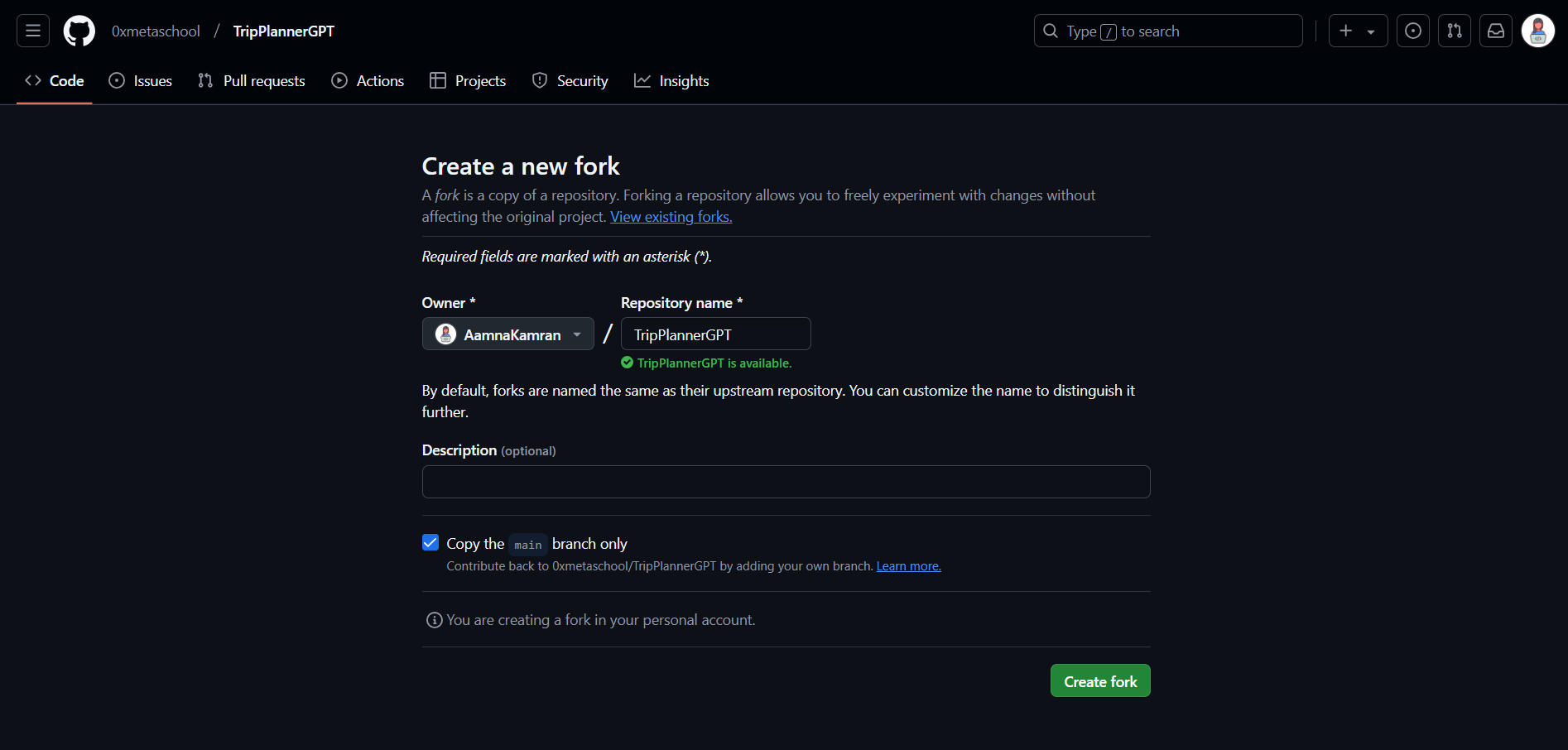Open the hamburger navigation menu

click(x=33, y=31)
